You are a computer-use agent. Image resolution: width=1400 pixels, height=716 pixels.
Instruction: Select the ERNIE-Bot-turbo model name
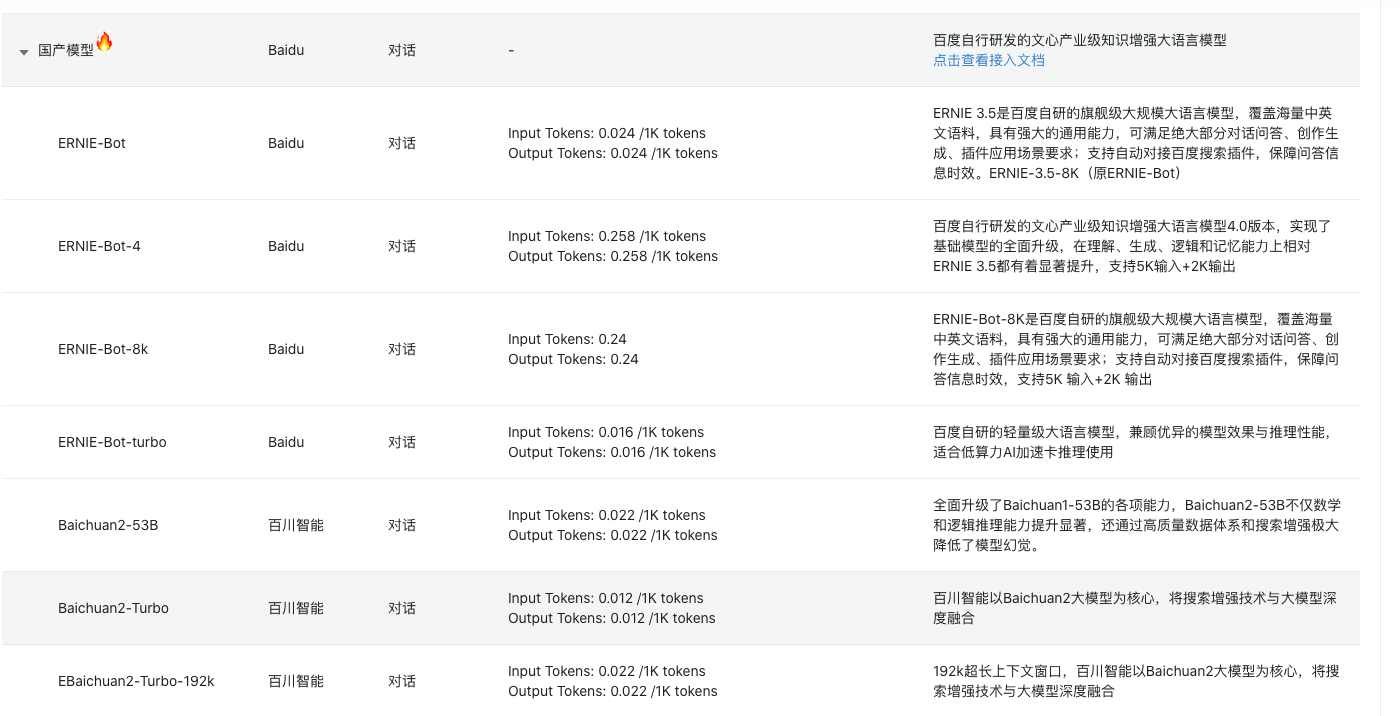click(112, 442)
